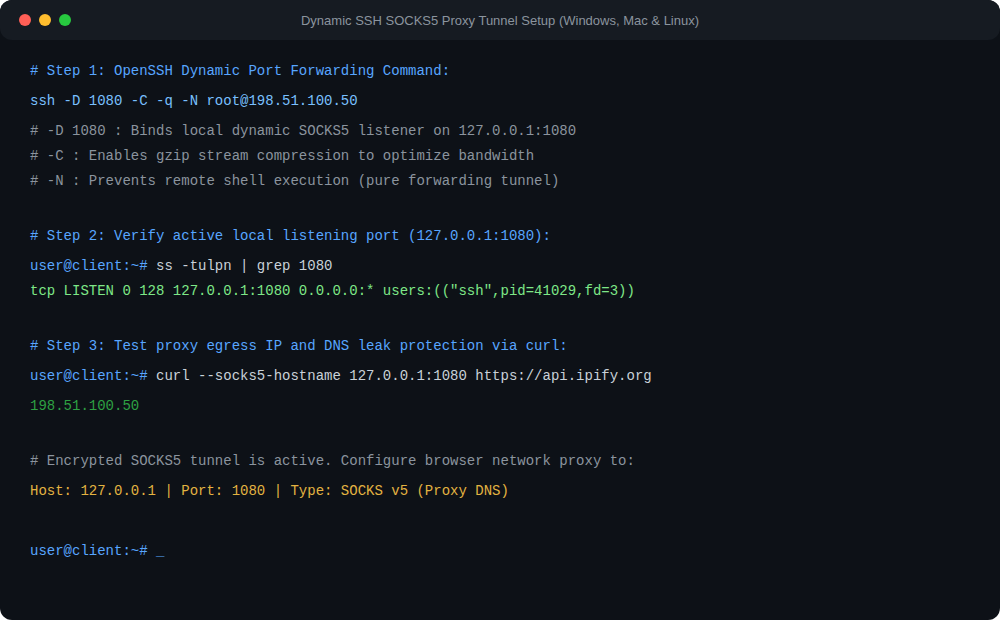Click the red close window button
The width and height of the screenshot is (1000, 620).
[25, 20]
